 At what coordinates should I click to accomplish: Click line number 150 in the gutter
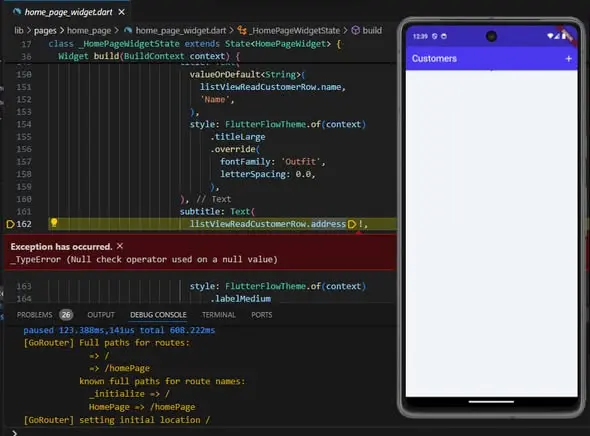[24, 74]
